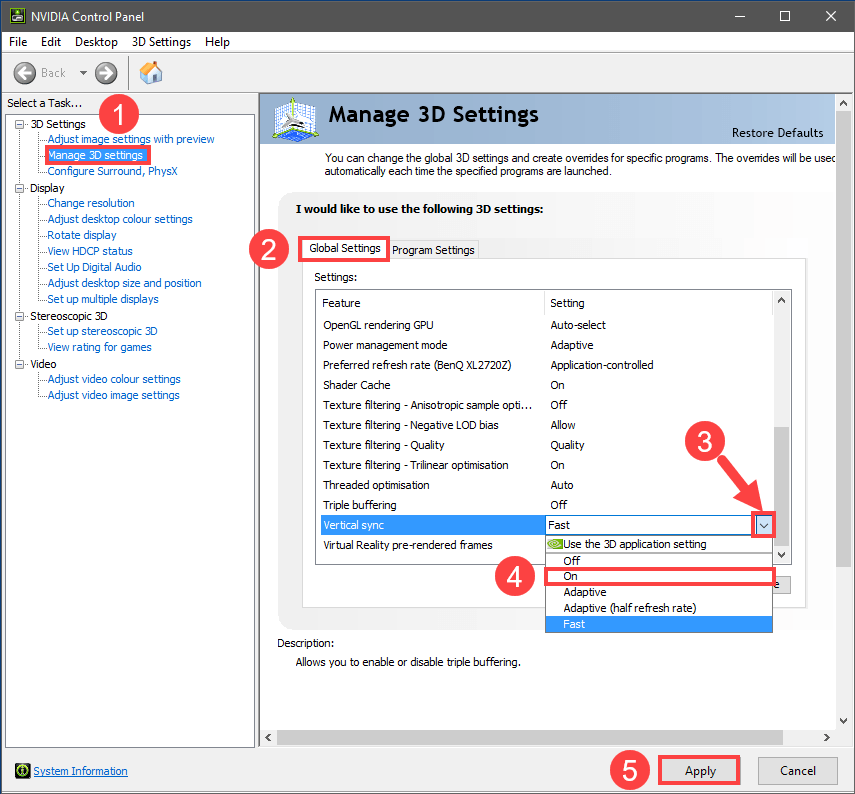Screen dimensions: 855x794
Task: Choose Off in Vertical sync list
Action: click(659, 561)
